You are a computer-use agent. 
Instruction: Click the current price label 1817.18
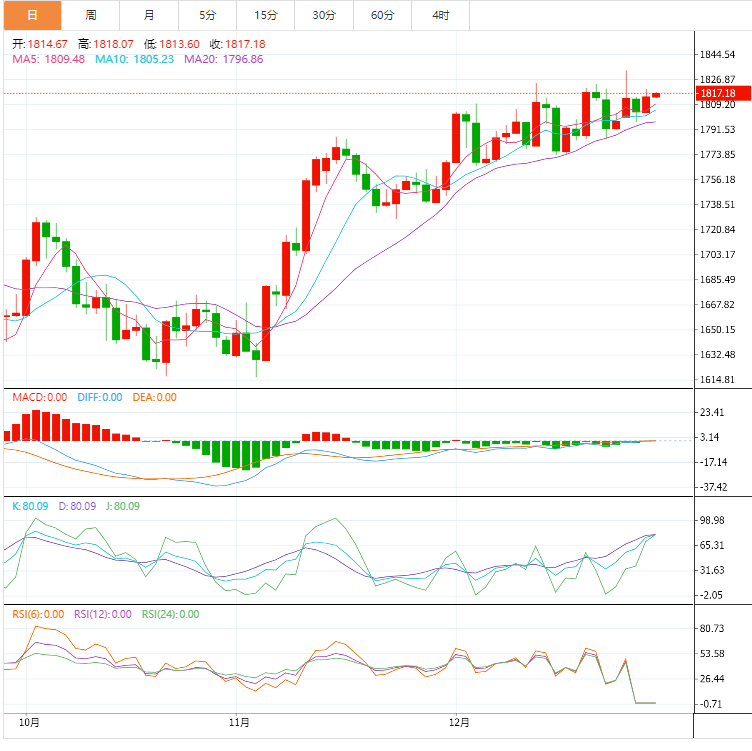(723, 93)
